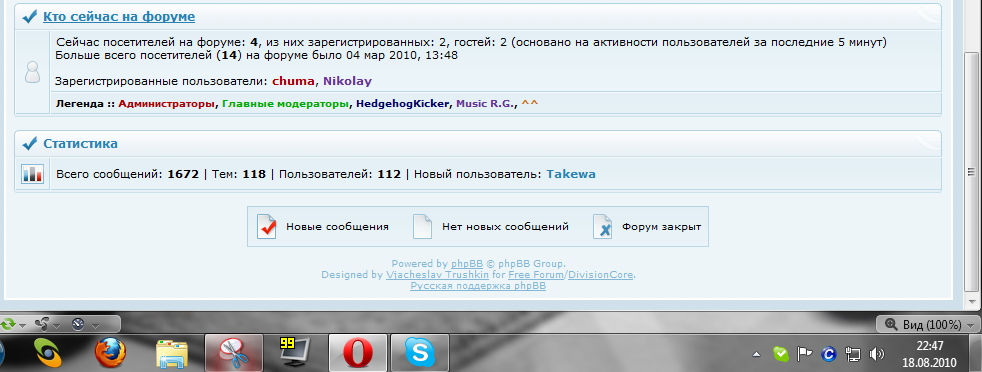Click the magnifier icon beside Вид (100%)
This screenshot has height=372, width=982.
tap(891, 324)
